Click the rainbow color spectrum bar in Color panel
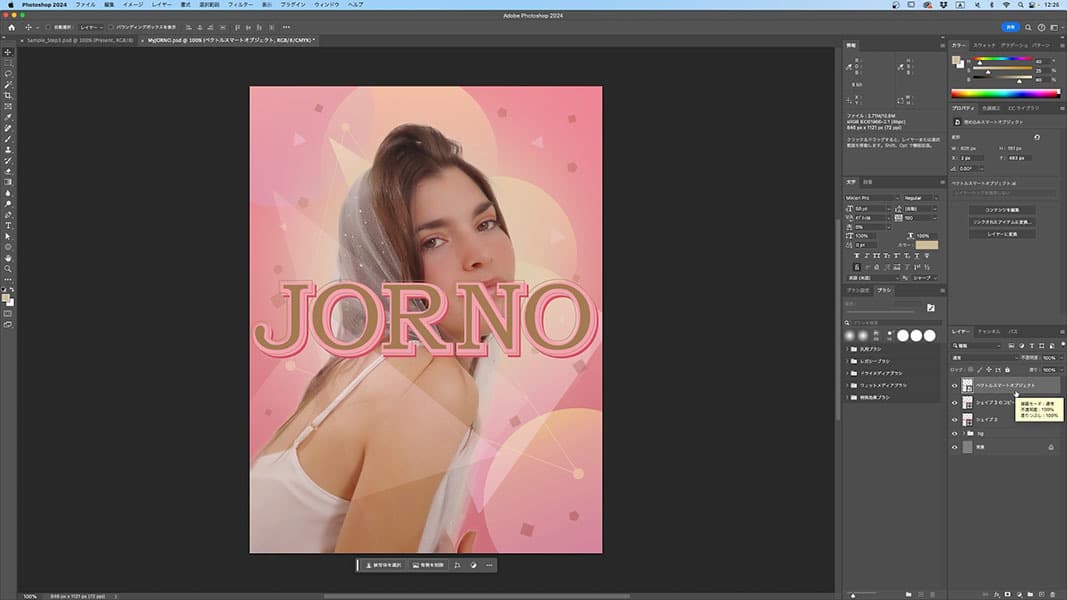1067x600 pixels. click(1007, 93)
